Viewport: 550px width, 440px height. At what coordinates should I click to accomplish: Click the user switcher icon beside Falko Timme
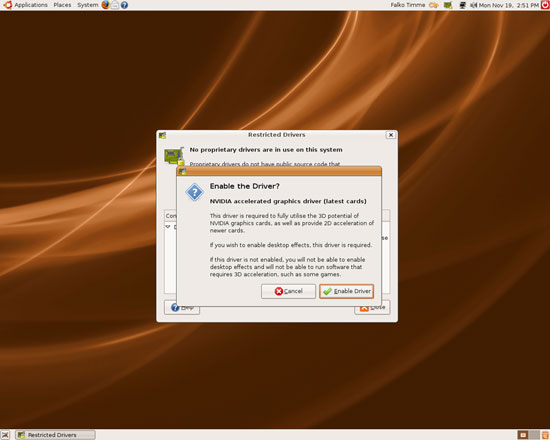pos(434,5)
